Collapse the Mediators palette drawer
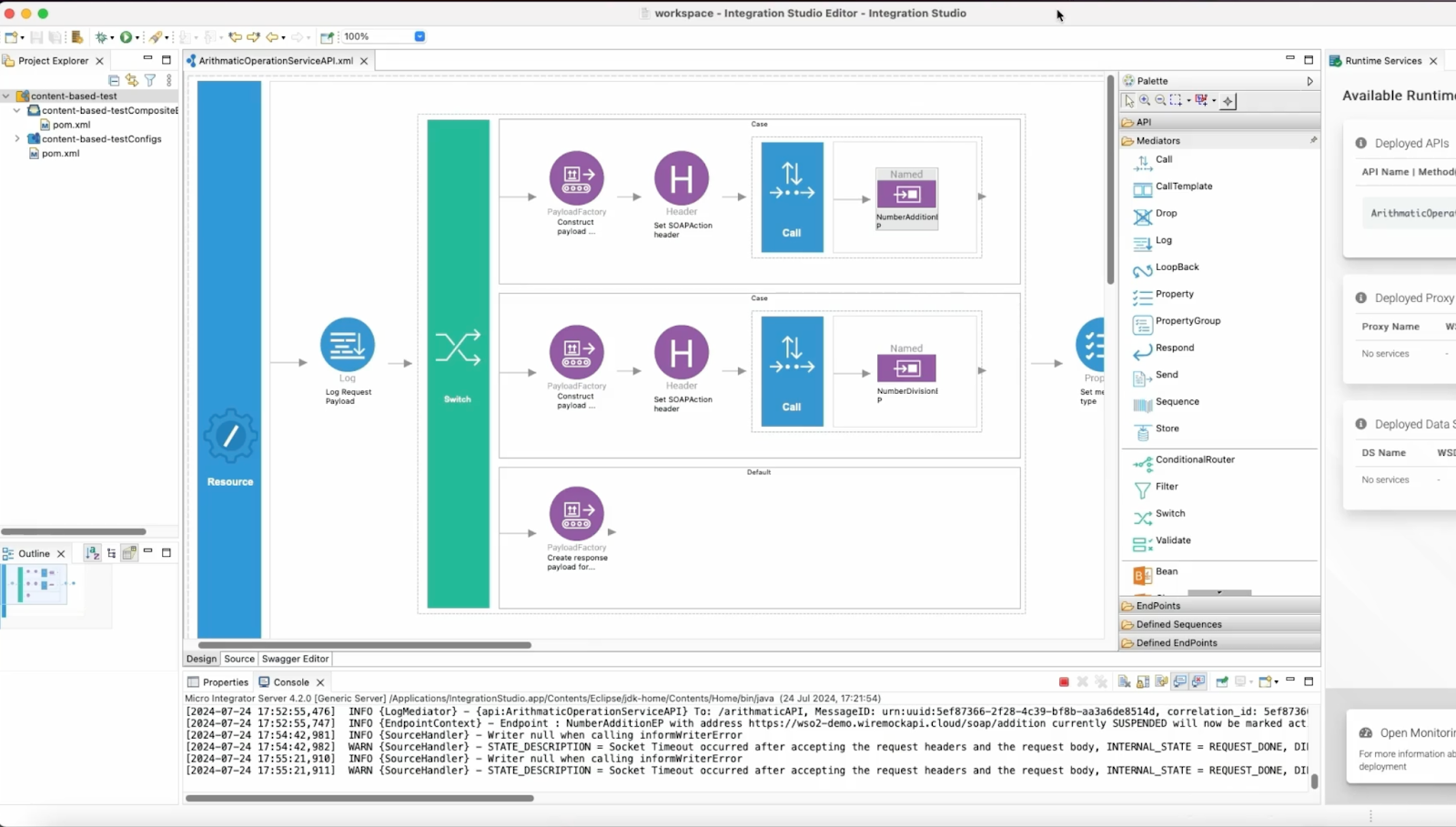The height and width of the screenshot is (827, 1456). pyautogui.click(x=1219, y=141)
